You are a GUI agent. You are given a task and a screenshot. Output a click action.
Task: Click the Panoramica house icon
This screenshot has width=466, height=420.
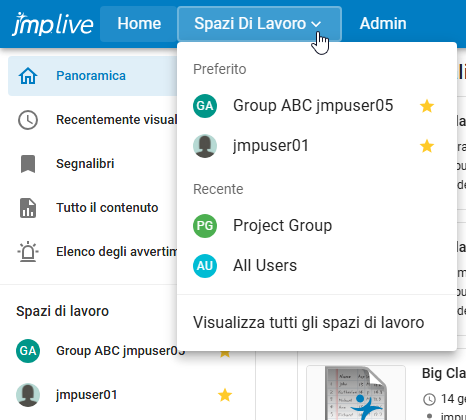(x=28, y=76)
